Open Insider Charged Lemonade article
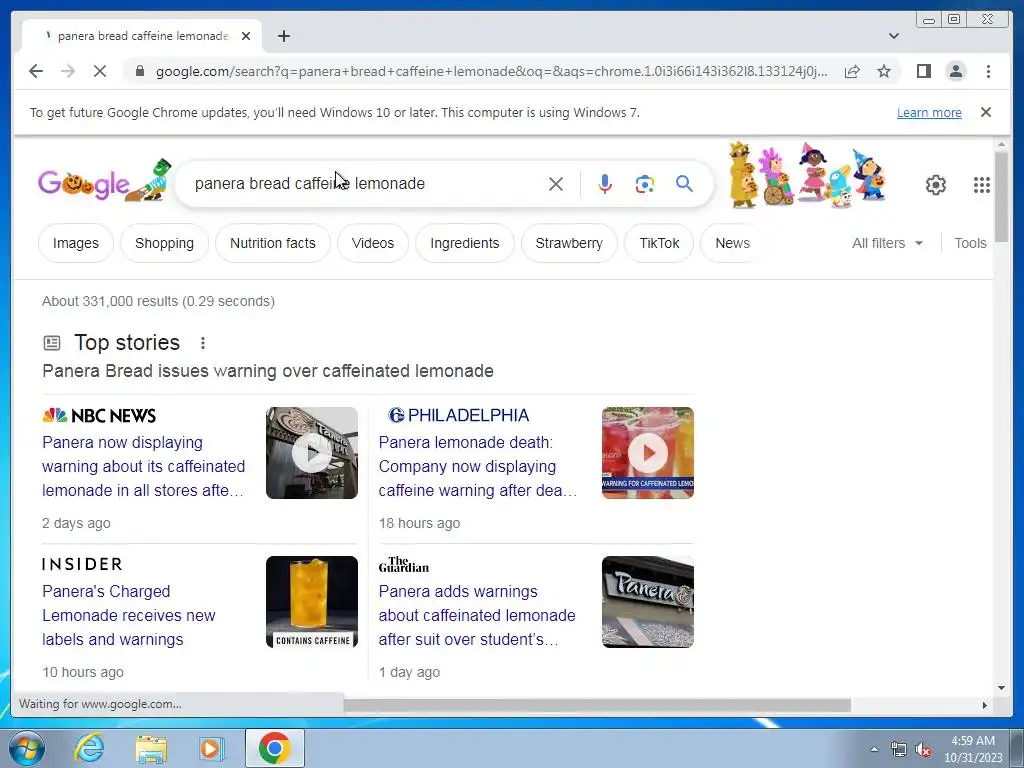The height and width of the screenshot is (768, 1024). (129, 615)
